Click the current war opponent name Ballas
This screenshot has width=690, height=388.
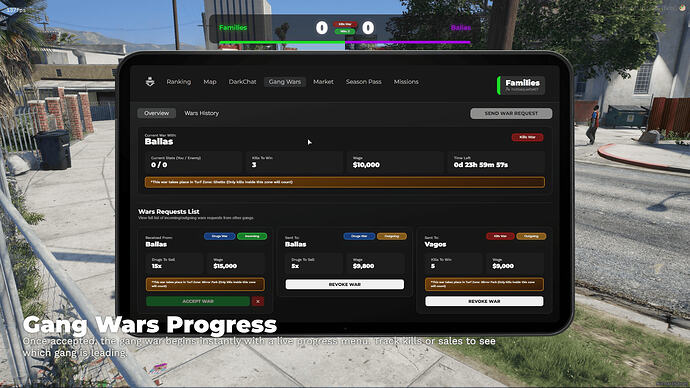[x=159, y=142]
